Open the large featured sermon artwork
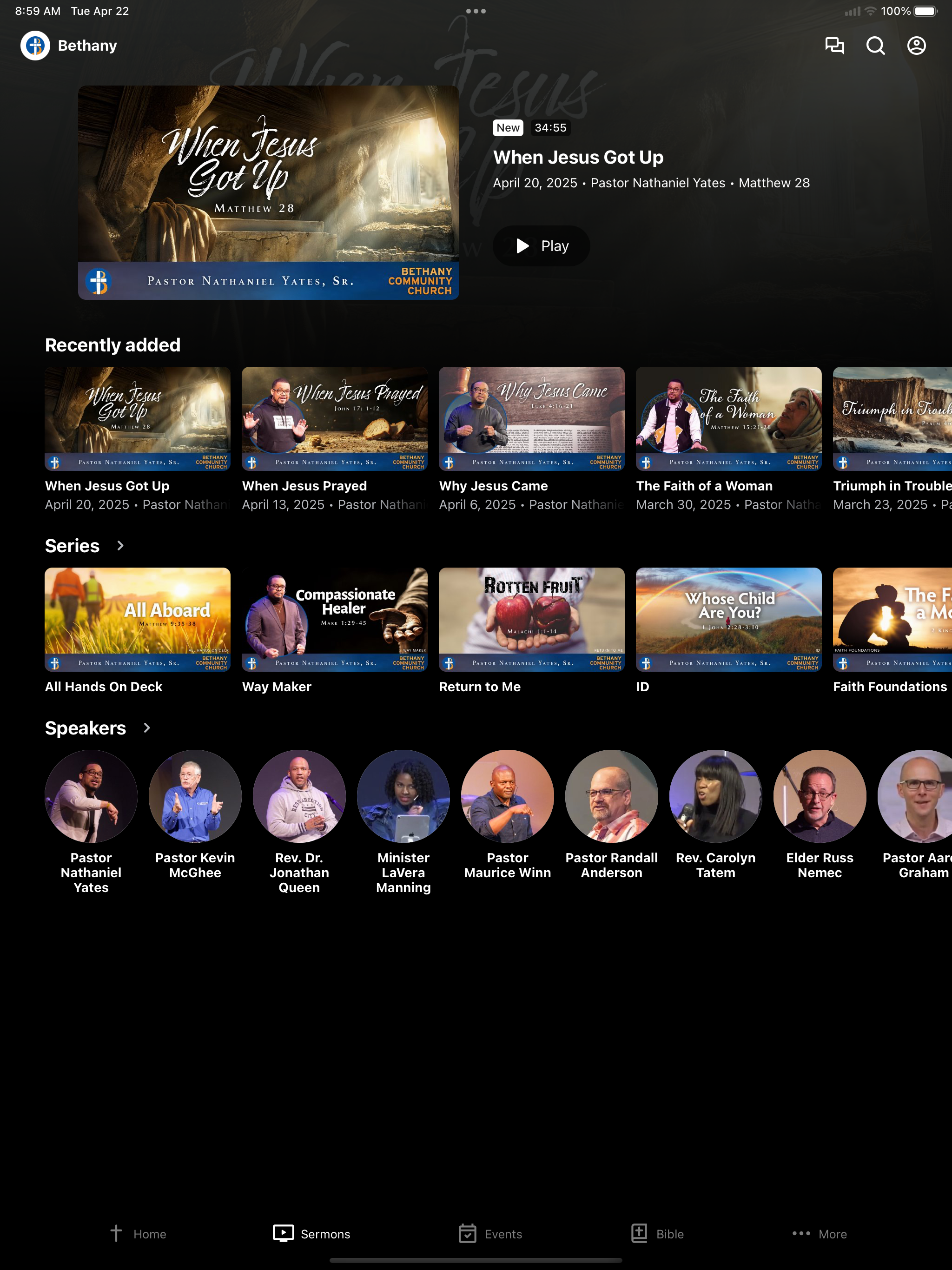 269,192
